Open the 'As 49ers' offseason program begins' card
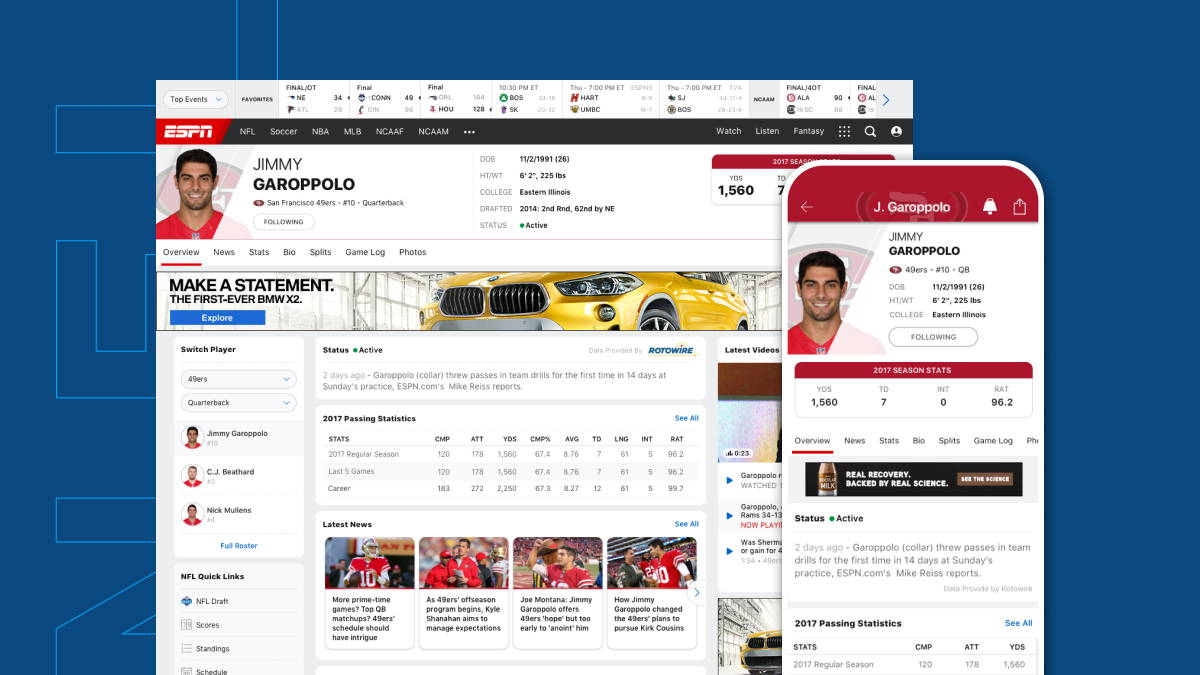The image size is (1200, 675). click(x=464, y=593)
